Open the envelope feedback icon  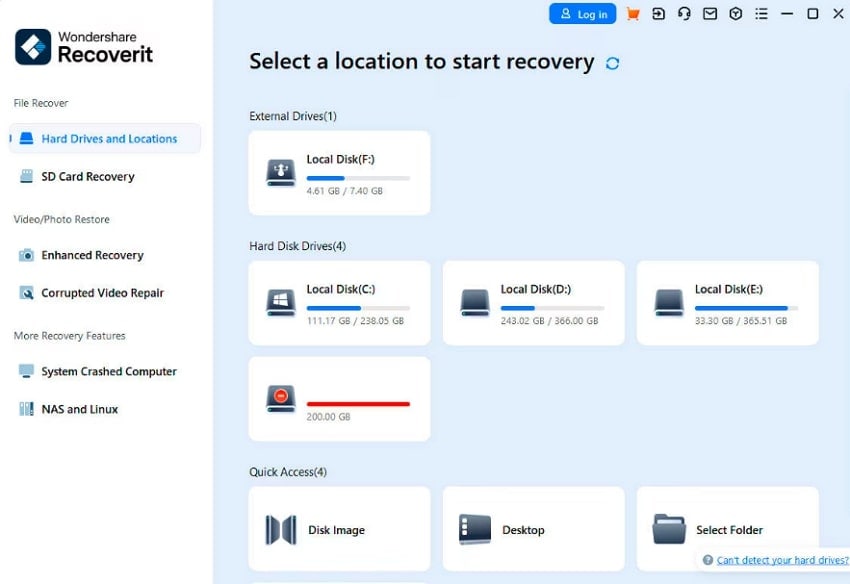coord(709,14)
